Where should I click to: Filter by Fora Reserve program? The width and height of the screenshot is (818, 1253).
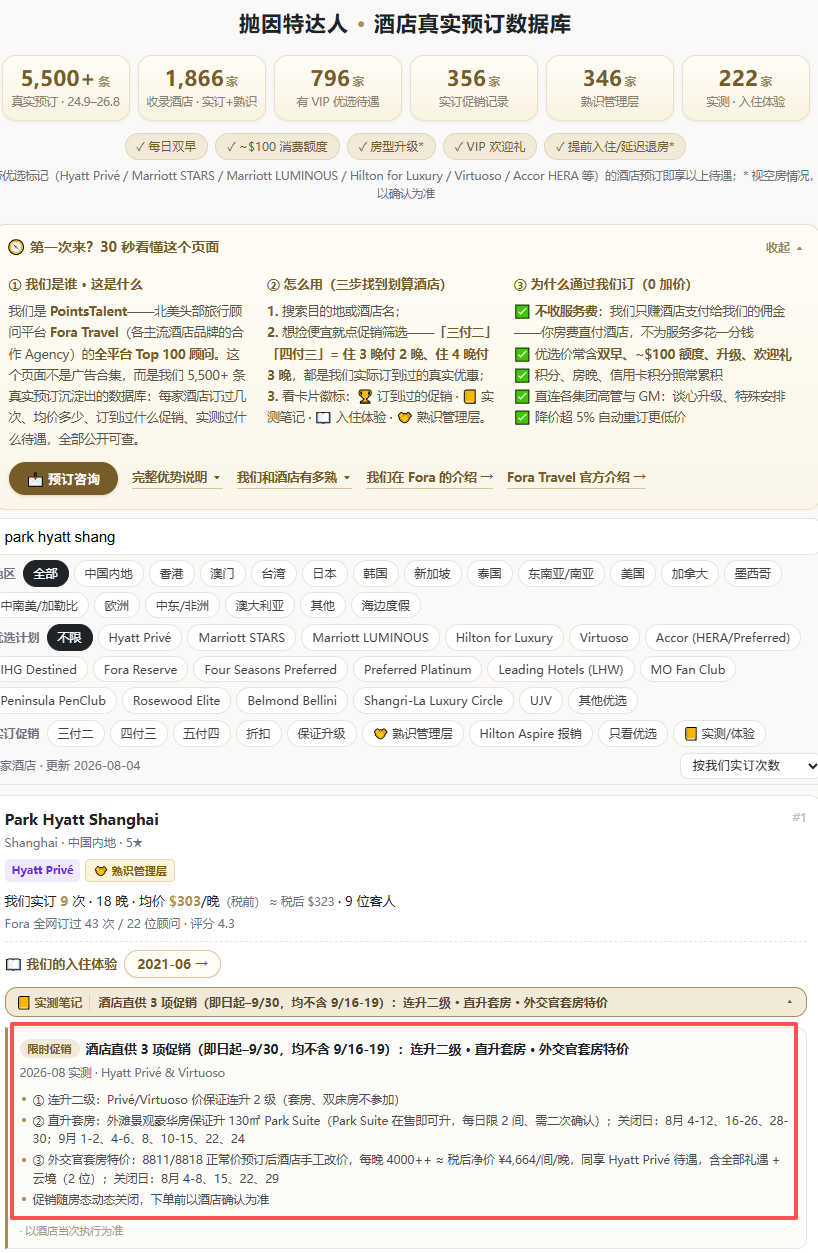coord(141,669)
